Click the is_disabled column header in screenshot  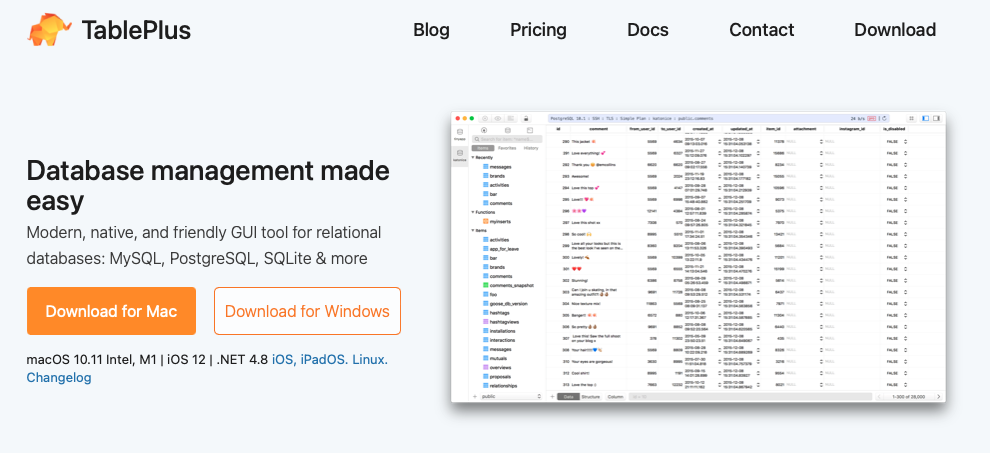[x=894, y=129]
